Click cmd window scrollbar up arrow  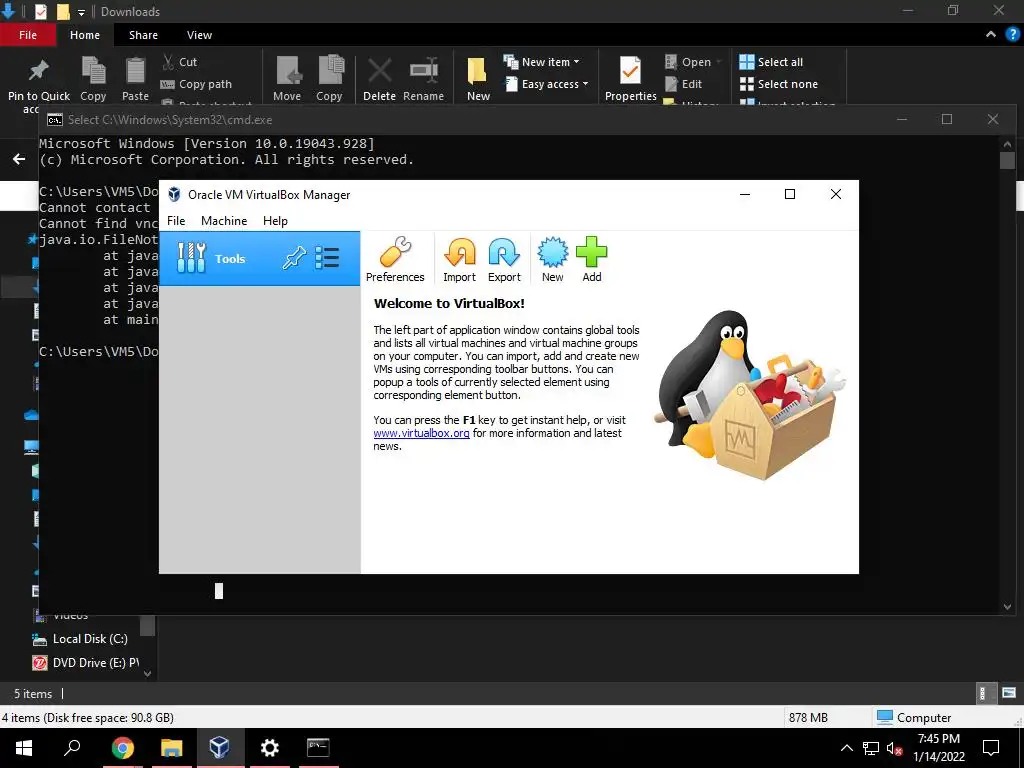pos(1007,144)
